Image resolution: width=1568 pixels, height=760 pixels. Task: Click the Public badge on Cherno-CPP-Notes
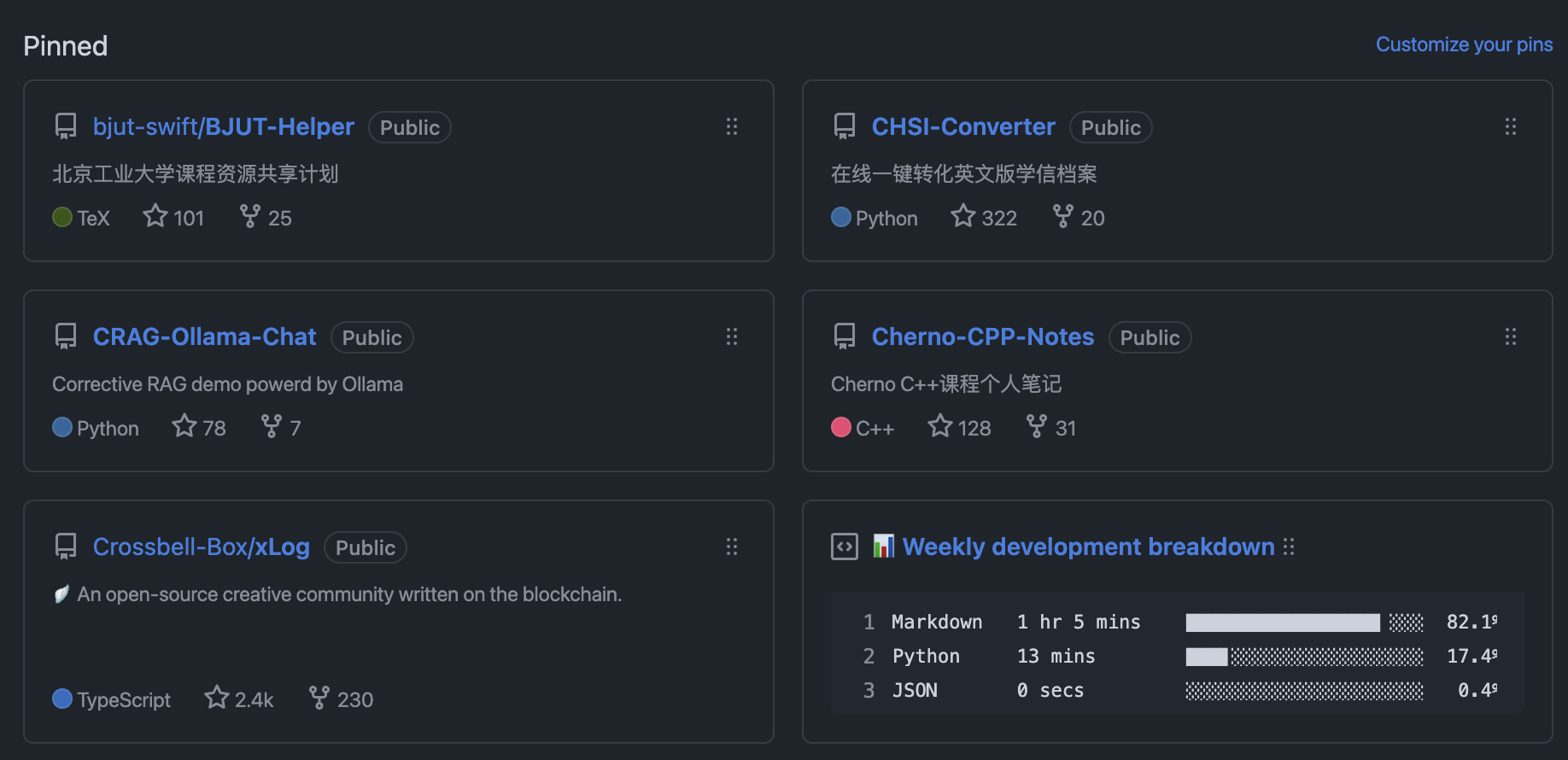click(x=1150, y=336)
